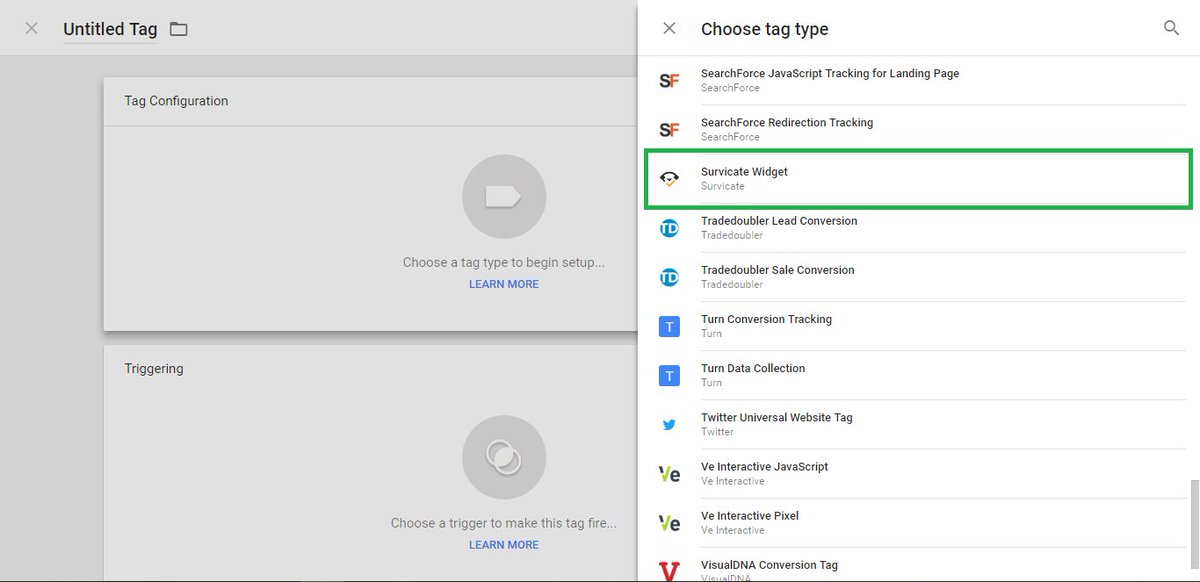This screenshot has height=582, width=1200.
Task: Select Turn Data Collection tag type
Action: tap(918, 375)
